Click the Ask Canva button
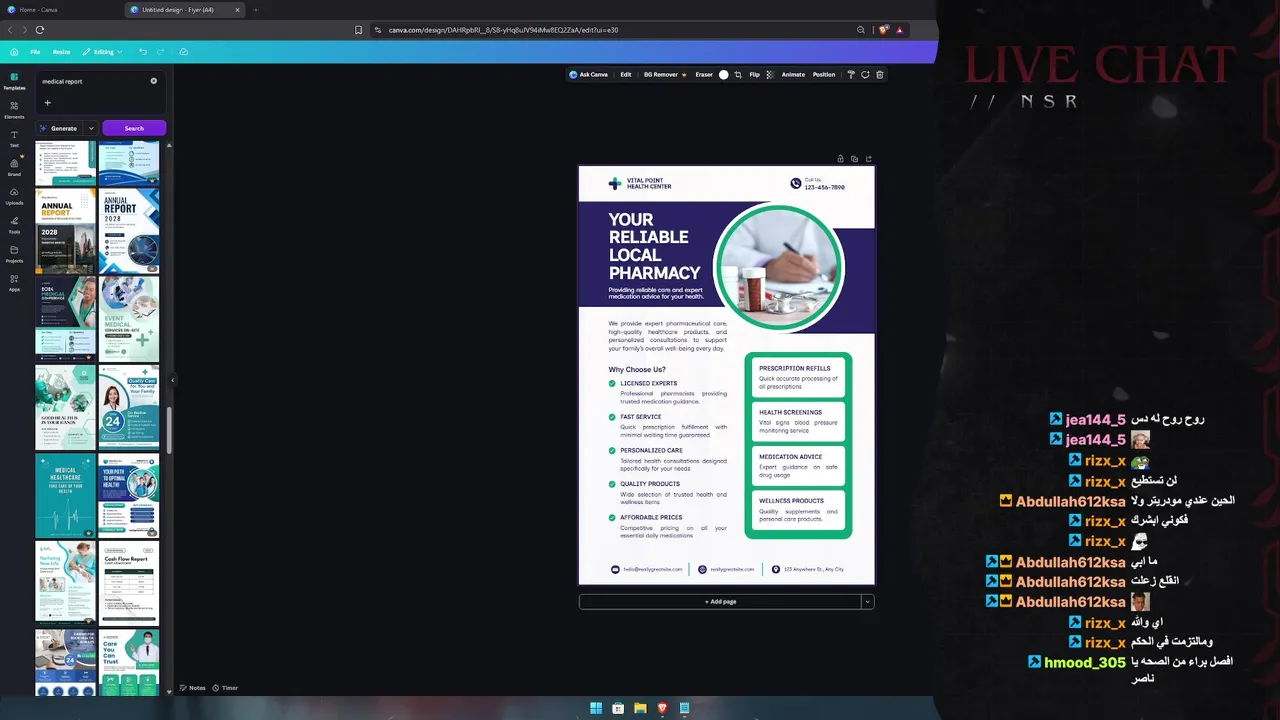 pyautogui.click(x=589, y=75)
